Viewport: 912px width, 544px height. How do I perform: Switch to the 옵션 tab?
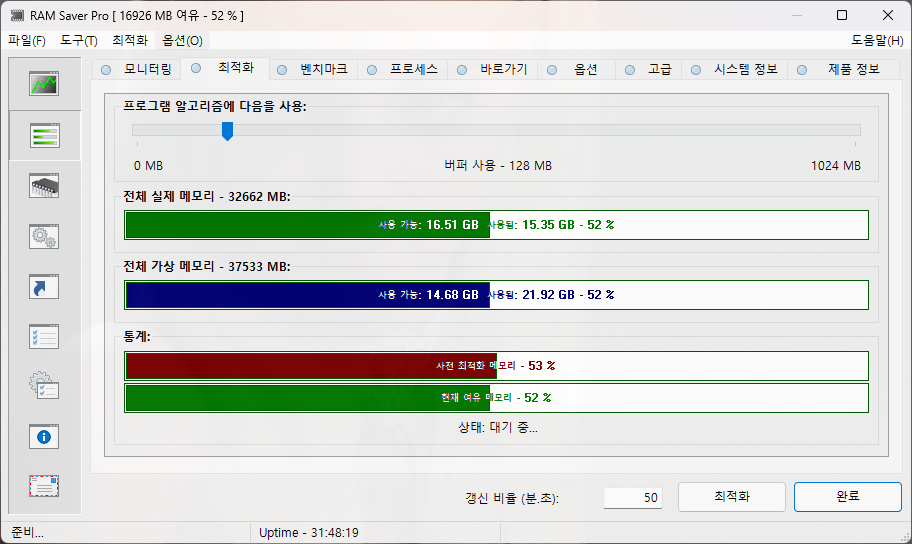coord(575,69)
